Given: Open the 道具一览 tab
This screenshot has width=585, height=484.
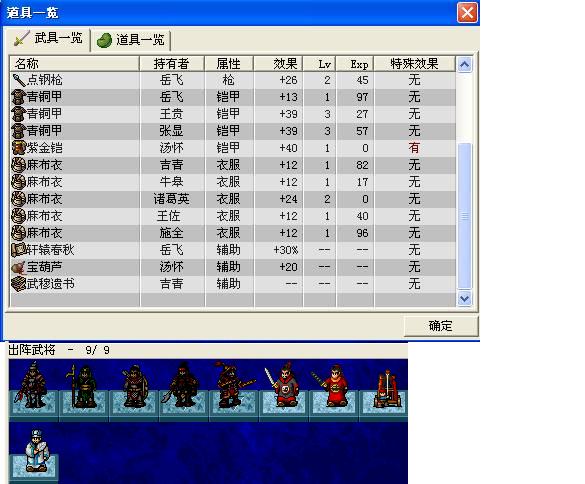Looking at the screenshot, I should coord(131,40).
